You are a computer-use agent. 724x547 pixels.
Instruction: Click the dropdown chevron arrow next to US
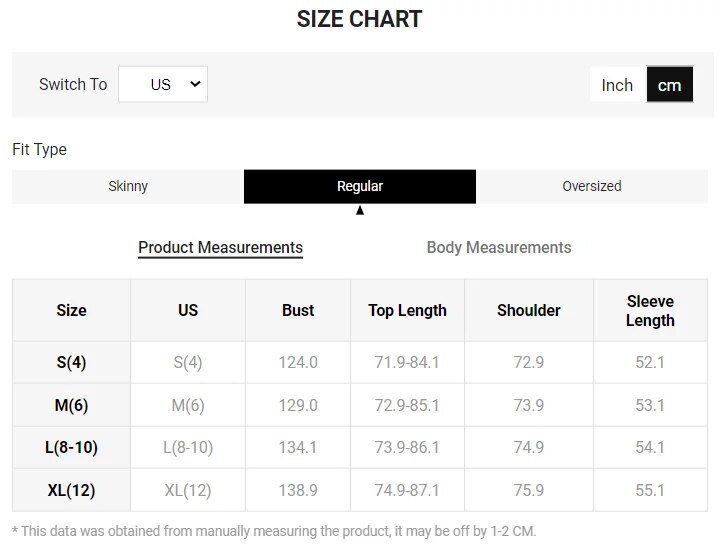coord(195,84)
